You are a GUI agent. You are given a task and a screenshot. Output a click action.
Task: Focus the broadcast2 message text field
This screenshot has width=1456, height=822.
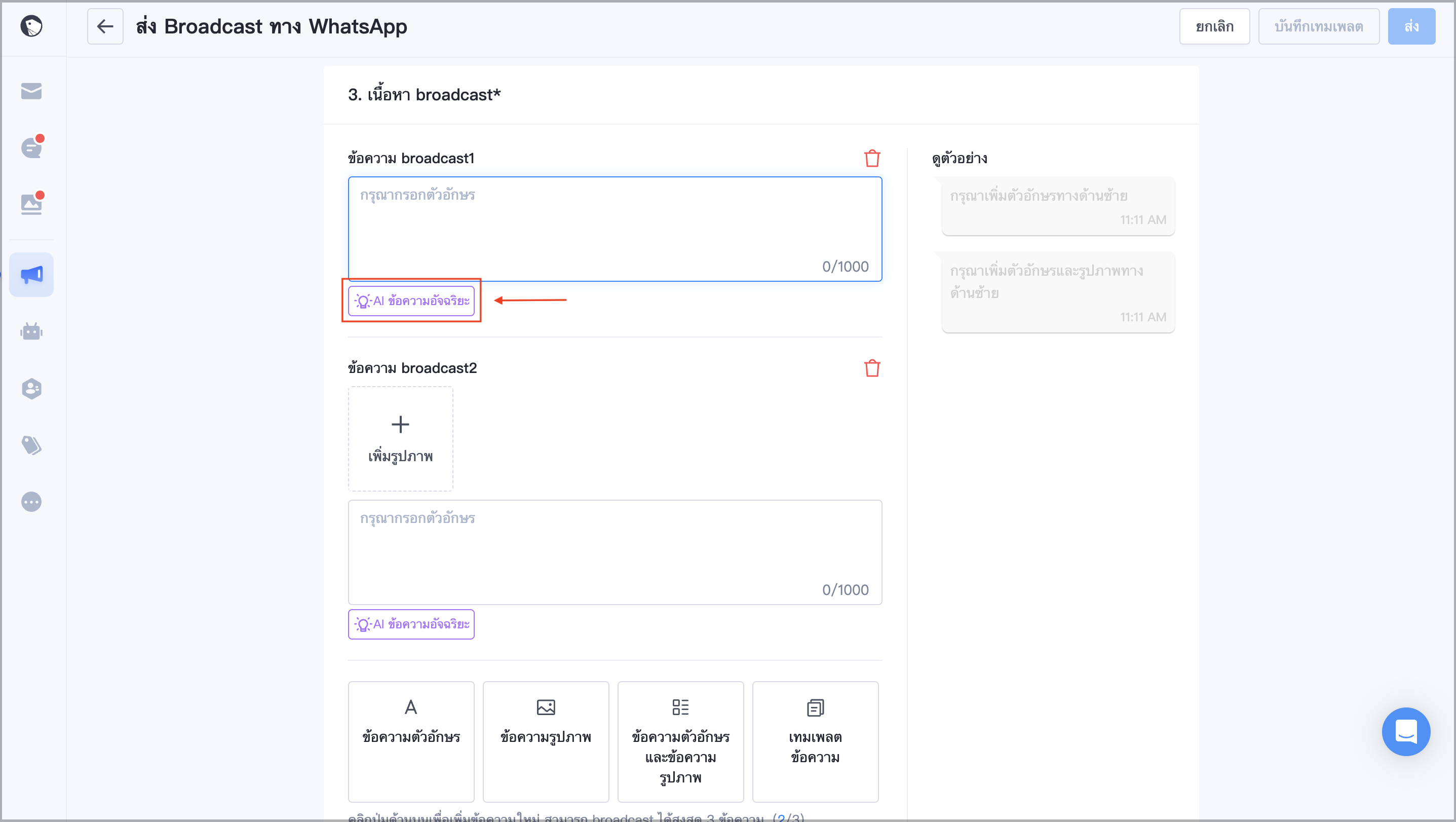pos(615,552)
